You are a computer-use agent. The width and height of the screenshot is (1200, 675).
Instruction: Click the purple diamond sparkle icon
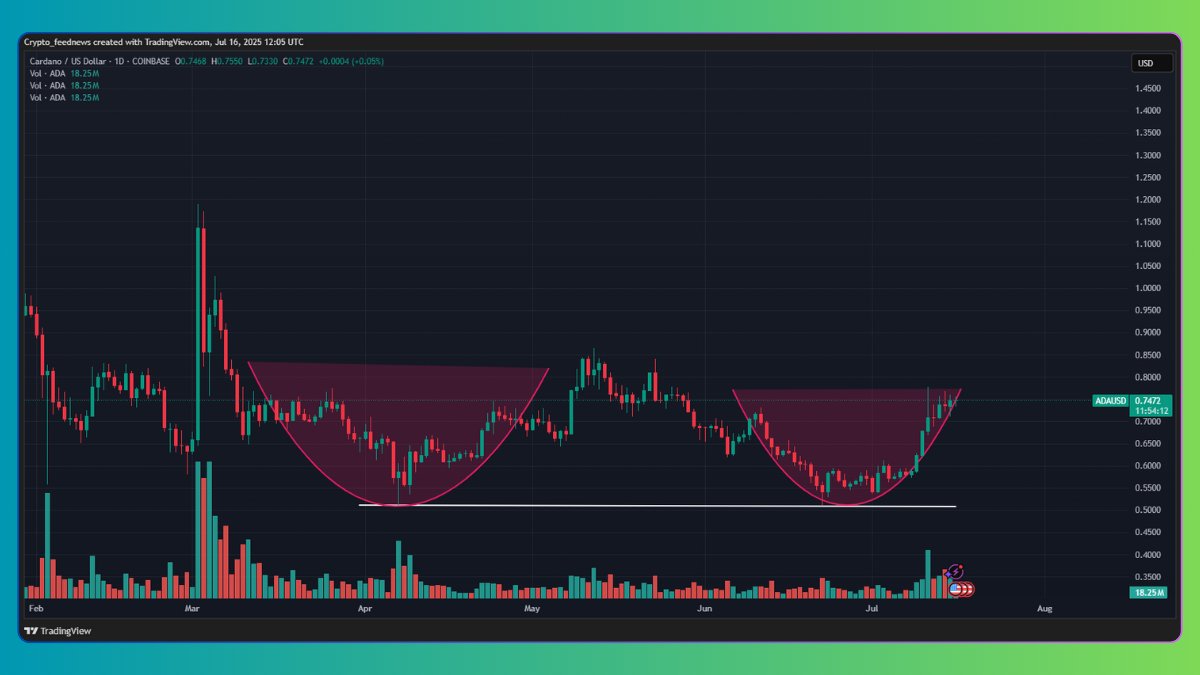(948, 574)
